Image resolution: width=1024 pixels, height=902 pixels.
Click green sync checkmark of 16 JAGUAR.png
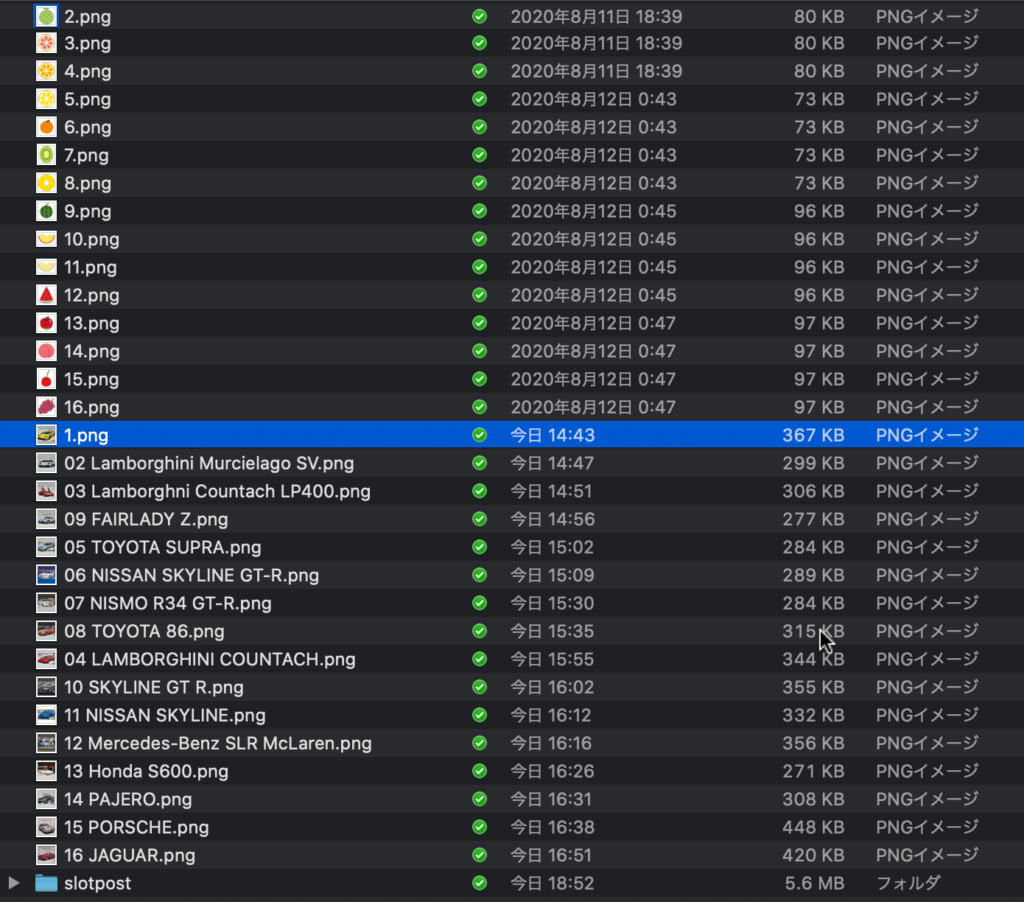[479, 855]
